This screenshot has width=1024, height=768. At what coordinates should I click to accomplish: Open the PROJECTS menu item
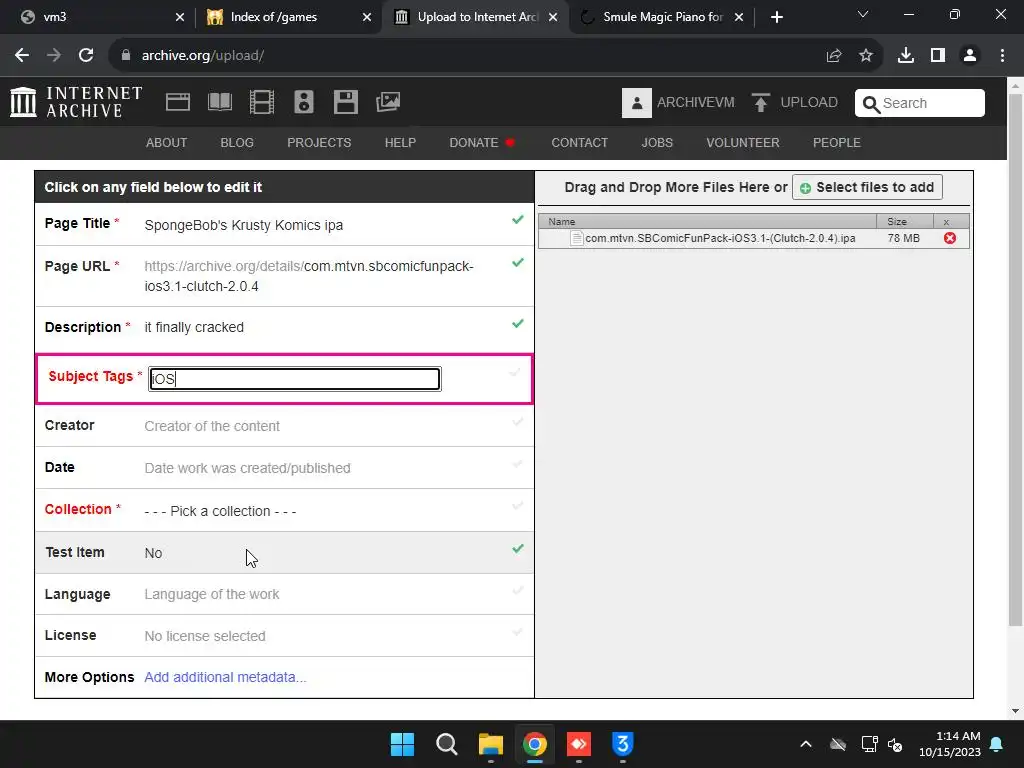click(x=319, y=142)
